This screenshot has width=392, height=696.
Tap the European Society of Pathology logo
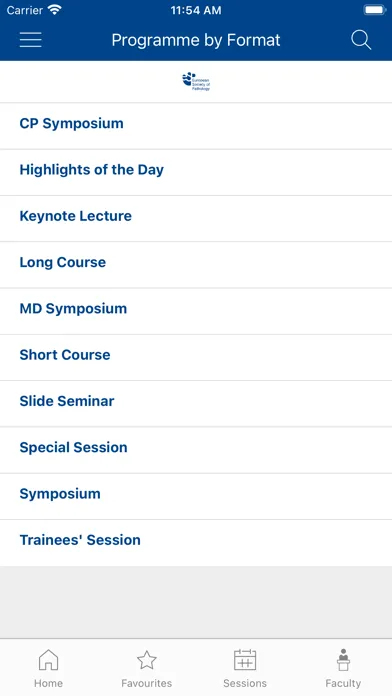(196, 81)
